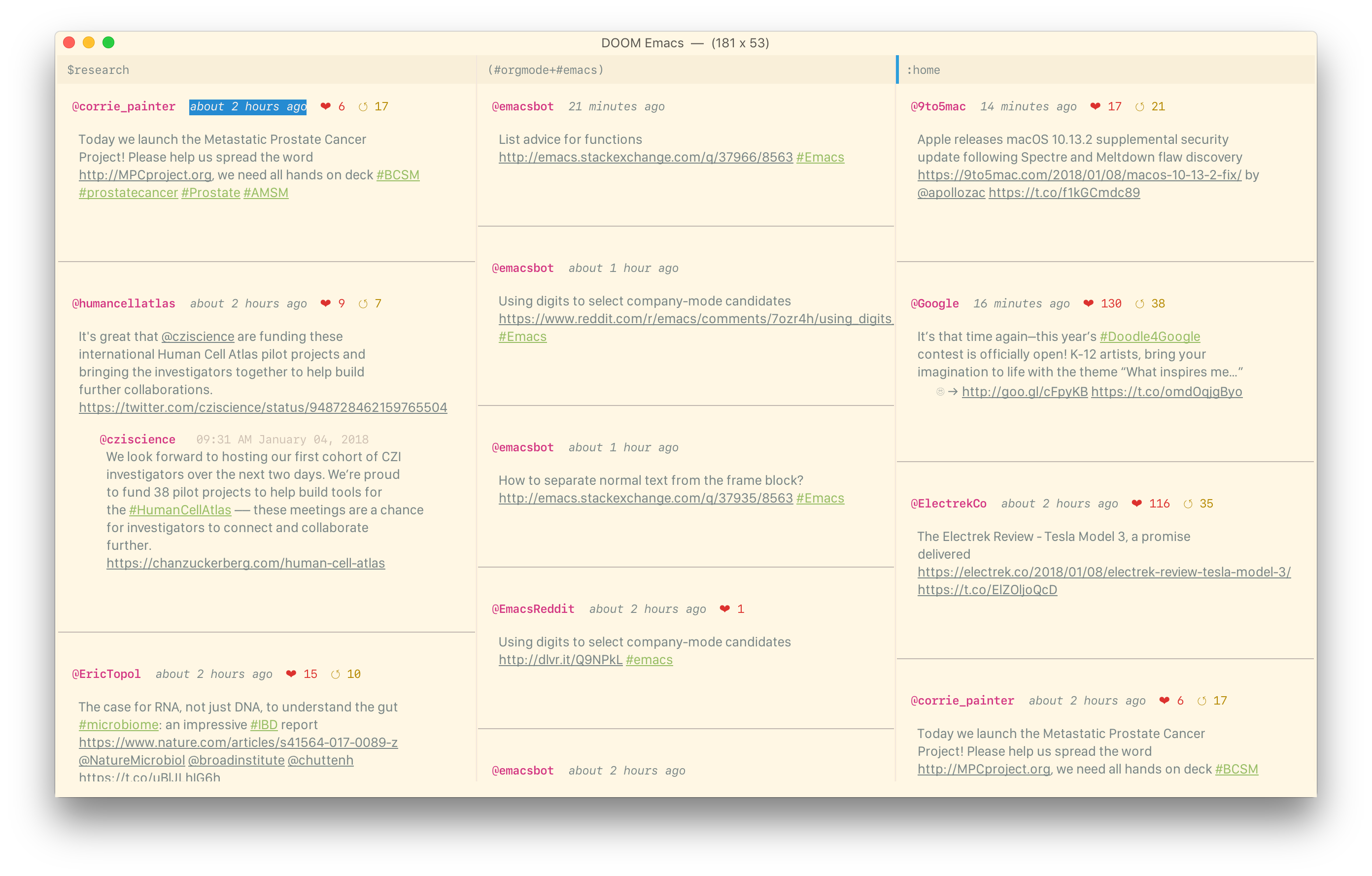
Task: Toggle like on @humancellatlas's Human Cell Atlas tweet
Action: pyautogui.click(x=325, y=303)
